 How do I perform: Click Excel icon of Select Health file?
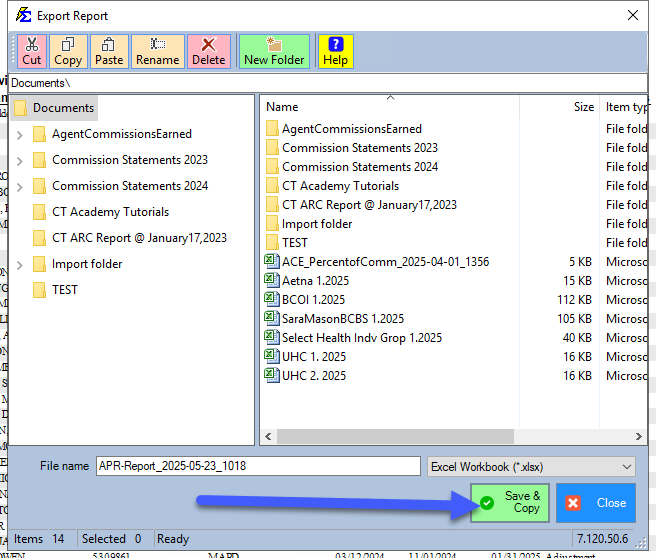[x=272, y=337]
